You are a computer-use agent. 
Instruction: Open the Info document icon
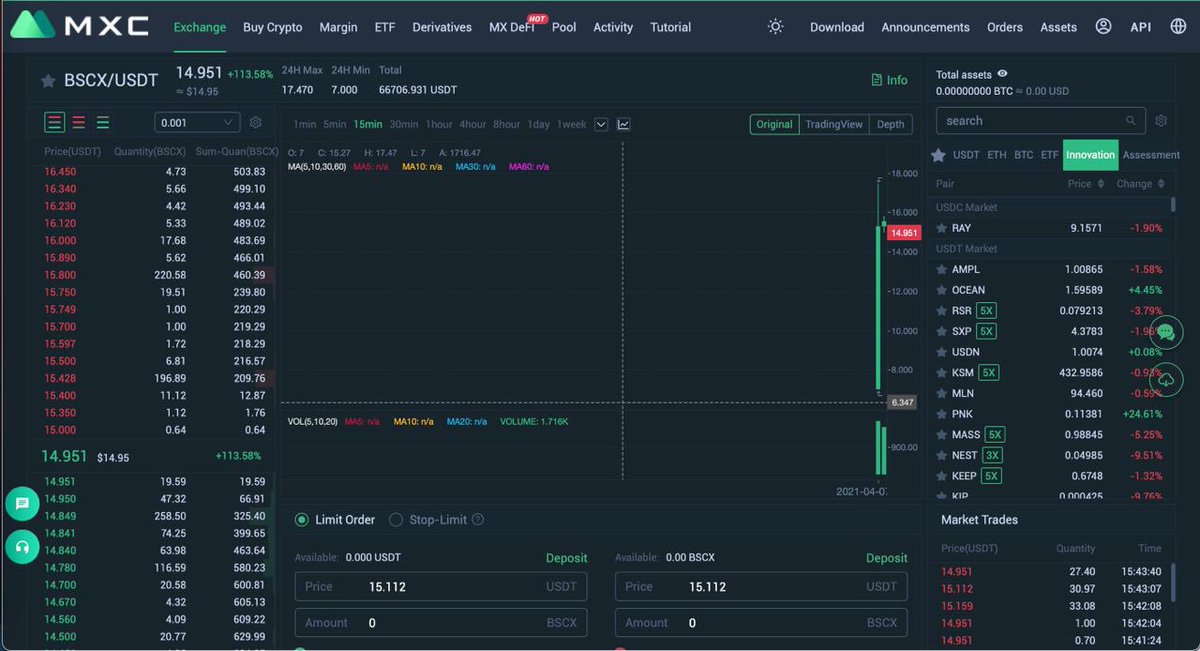[x=877, y=80]
